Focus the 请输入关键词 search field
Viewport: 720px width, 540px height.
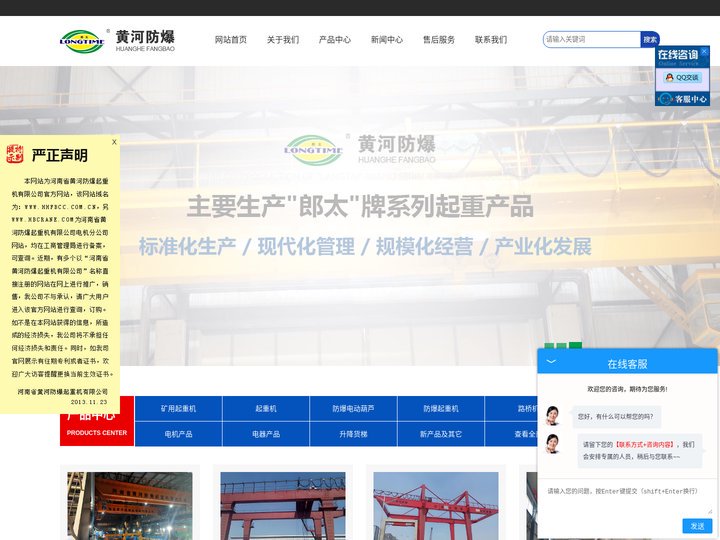coord(591,39)
